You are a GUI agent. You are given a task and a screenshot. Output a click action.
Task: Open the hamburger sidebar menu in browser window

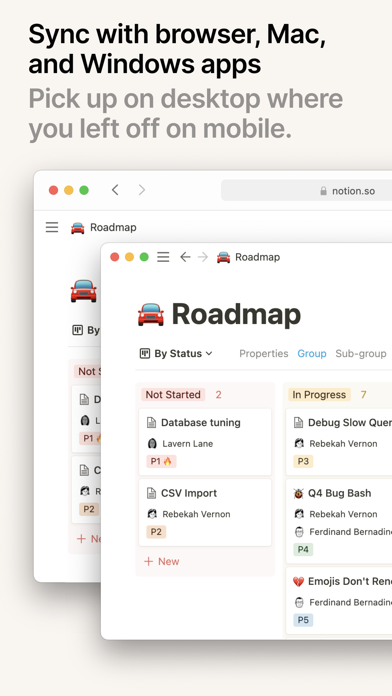(52, 227)
